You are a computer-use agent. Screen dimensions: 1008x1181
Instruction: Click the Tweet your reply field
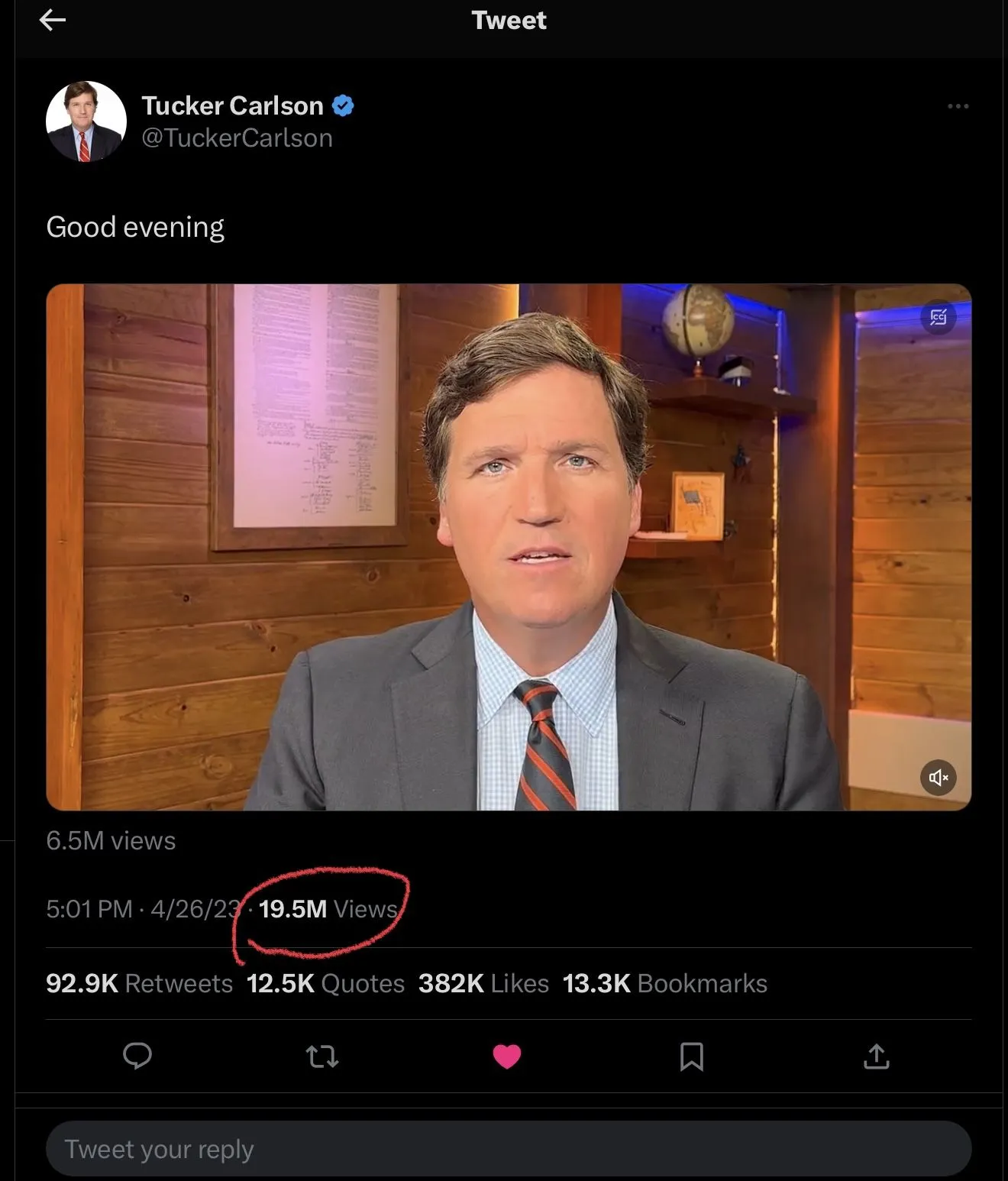click(509, 1149)
